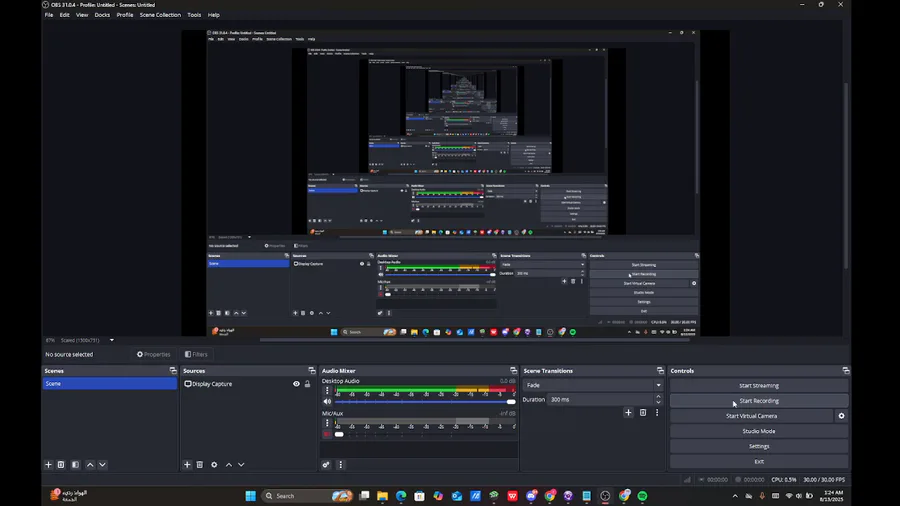Image resolution: width=900 pixels, height=506 pixels.
Task: Open the Scene Collection menu
Action: [160, 15]
